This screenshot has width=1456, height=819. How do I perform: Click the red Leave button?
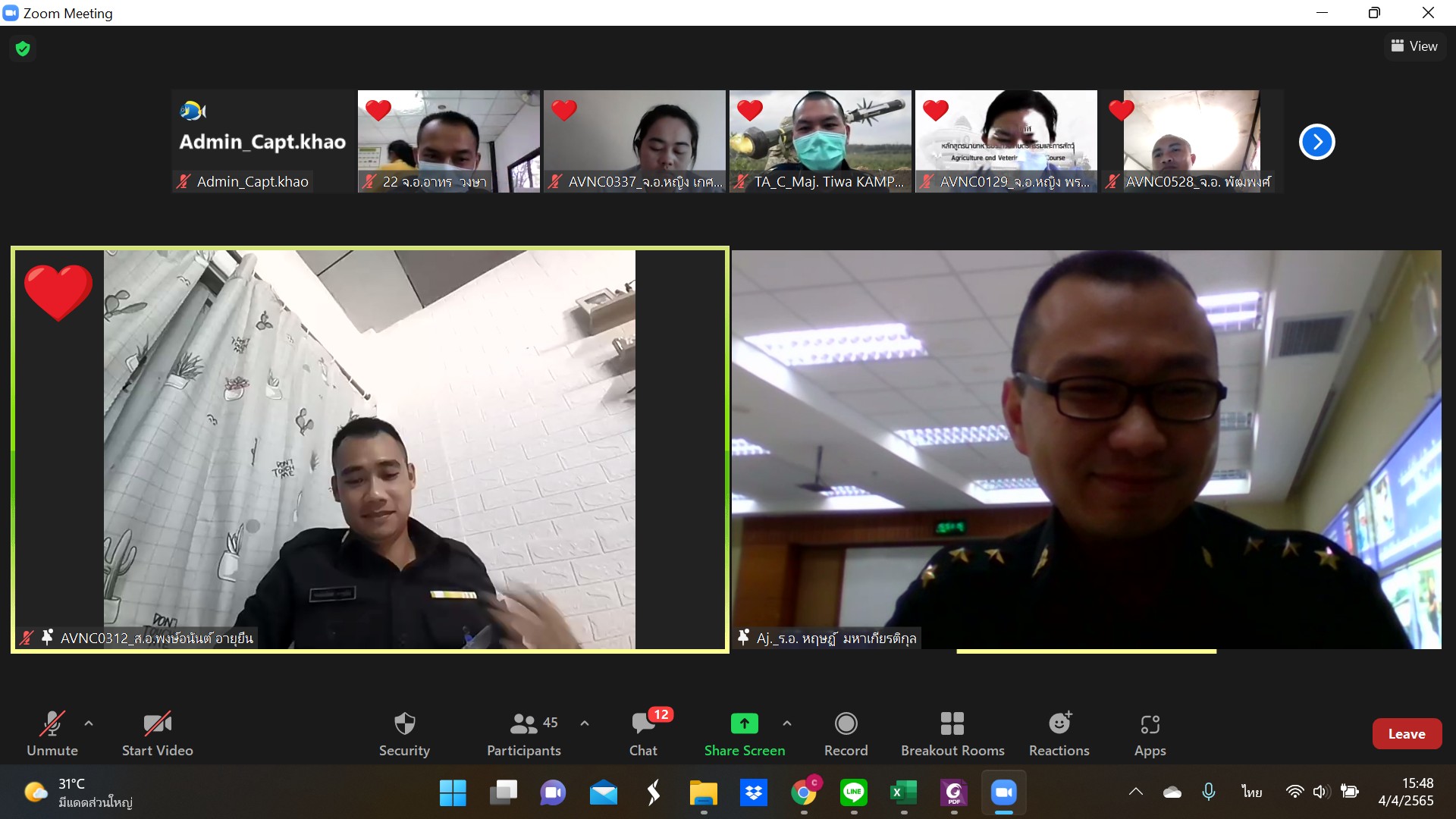click(1407, 733)
